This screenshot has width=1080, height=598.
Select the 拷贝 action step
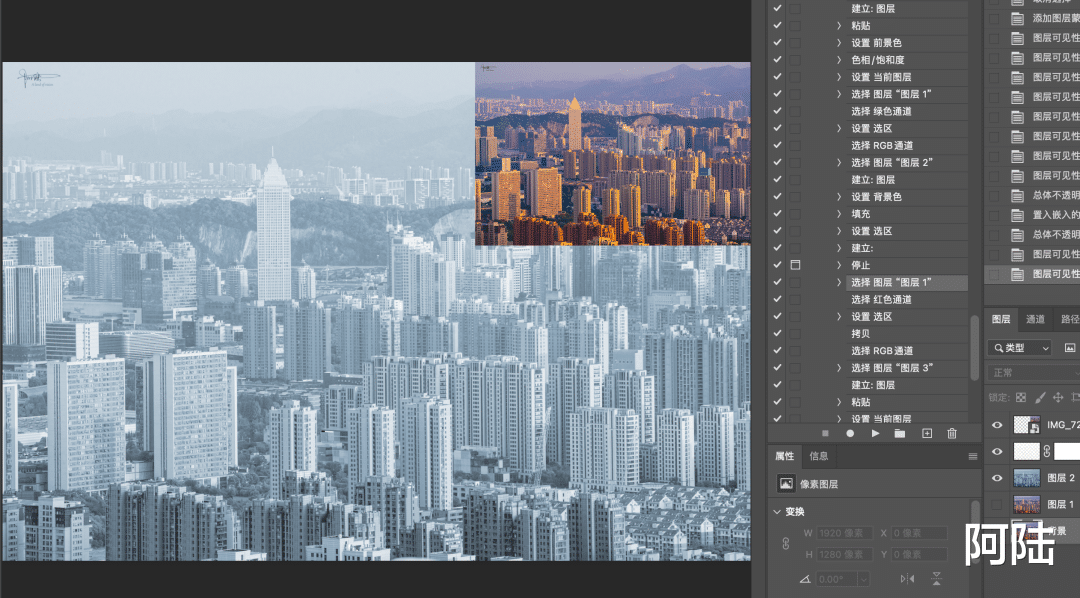[860, 333]
